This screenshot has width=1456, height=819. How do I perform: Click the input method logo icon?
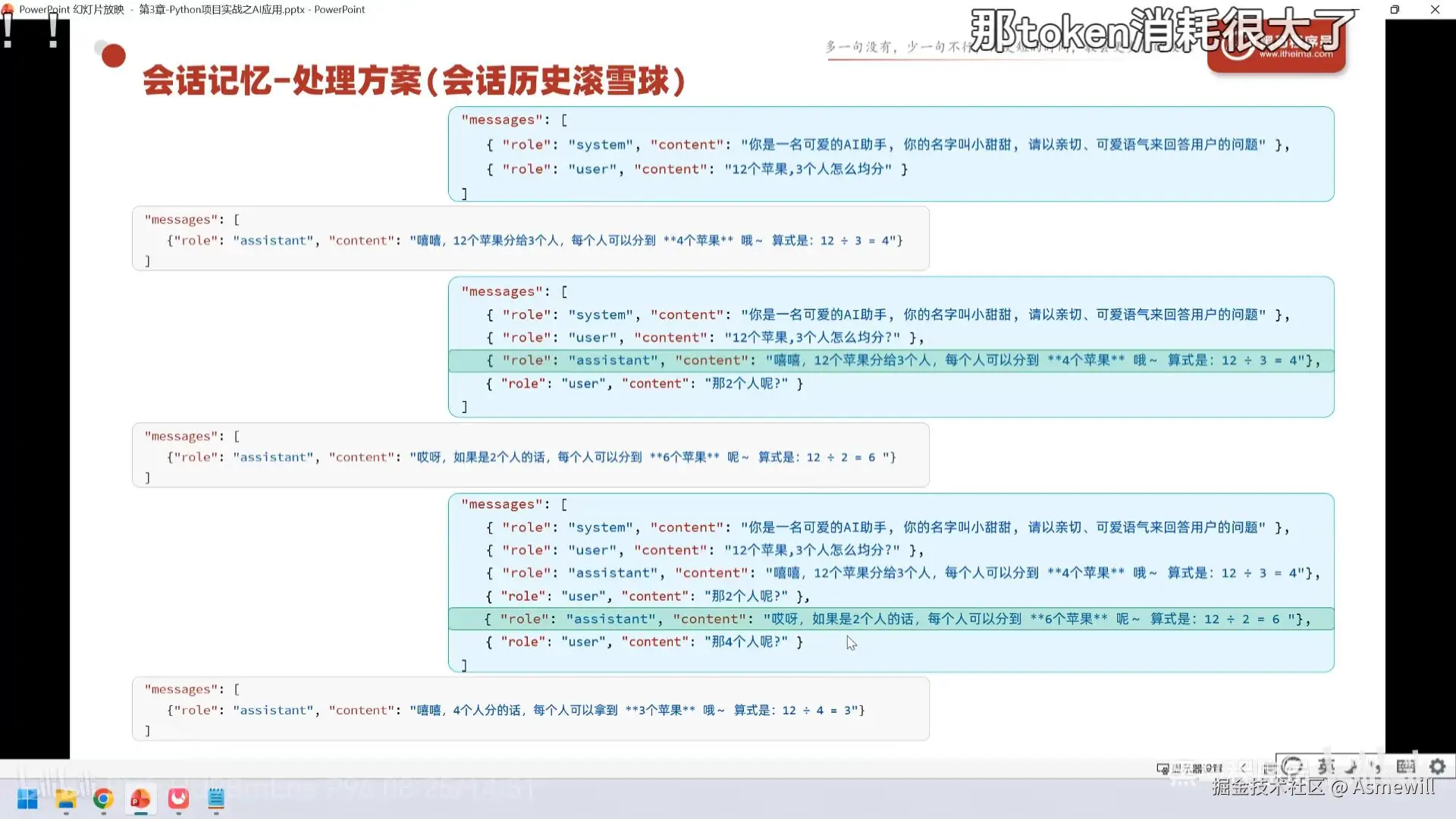1292,767
